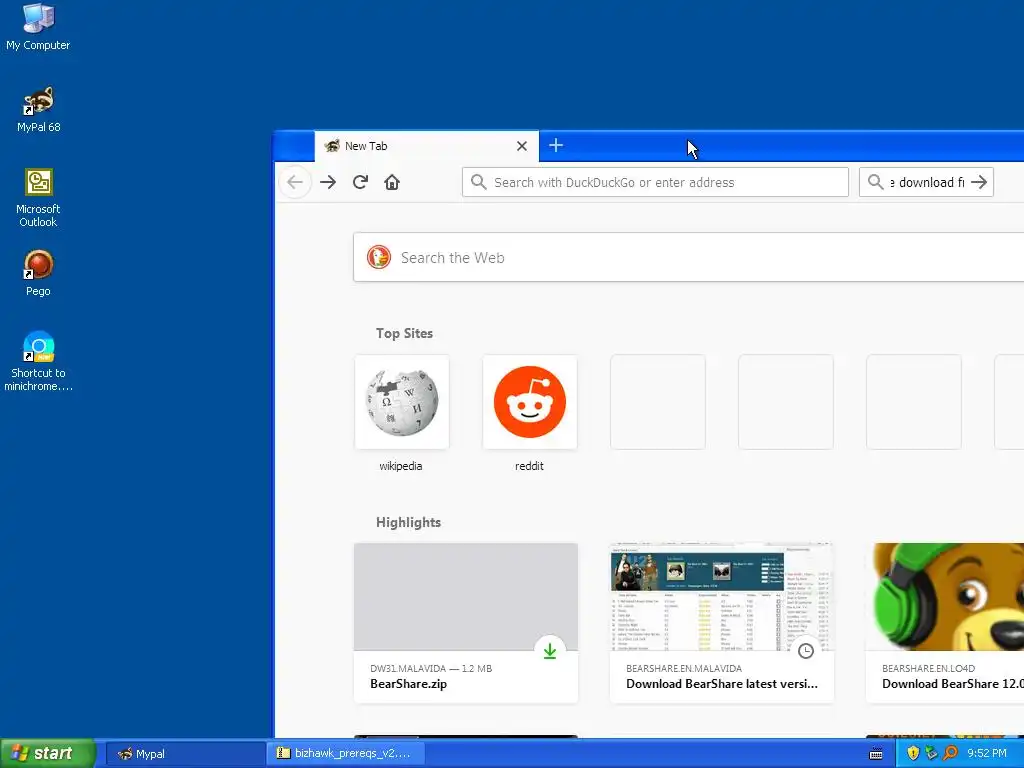Click the green download arrow on BearShare.zip
The height and width of the screenshot is (768, 1024).
pos(550,651)
